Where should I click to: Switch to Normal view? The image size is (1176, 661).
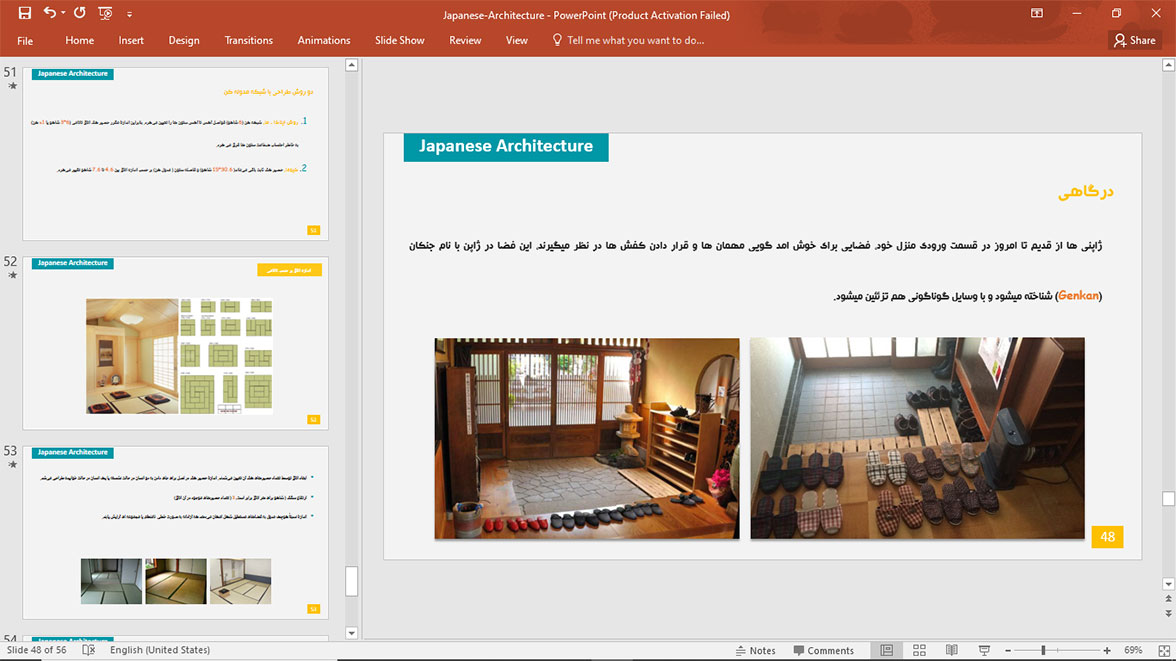[886, 650]
